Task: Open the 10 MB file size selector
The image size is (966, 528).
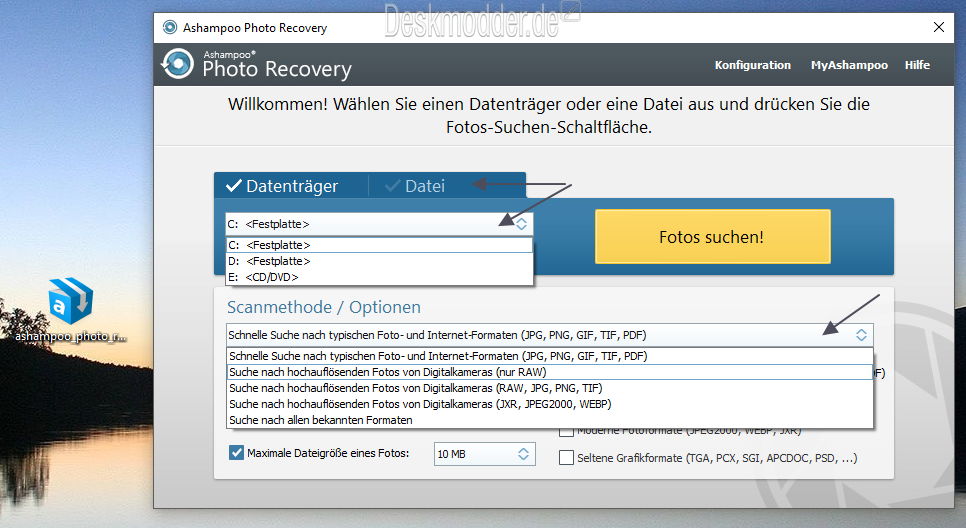Action: point(484,454)
